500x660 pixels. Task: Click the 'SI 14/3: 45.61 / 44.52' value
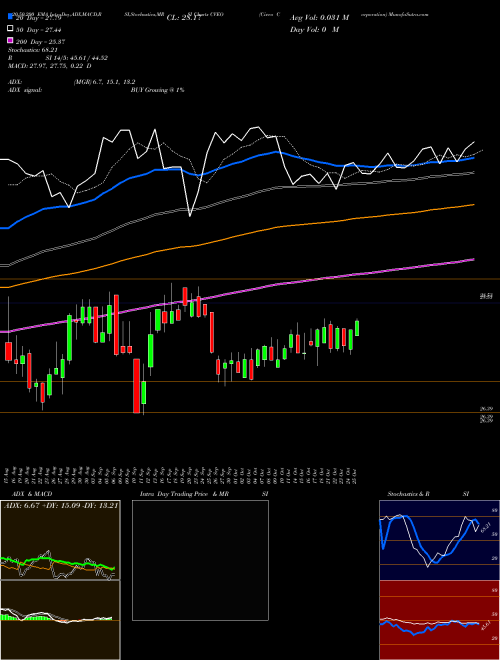tap(77, 58)
